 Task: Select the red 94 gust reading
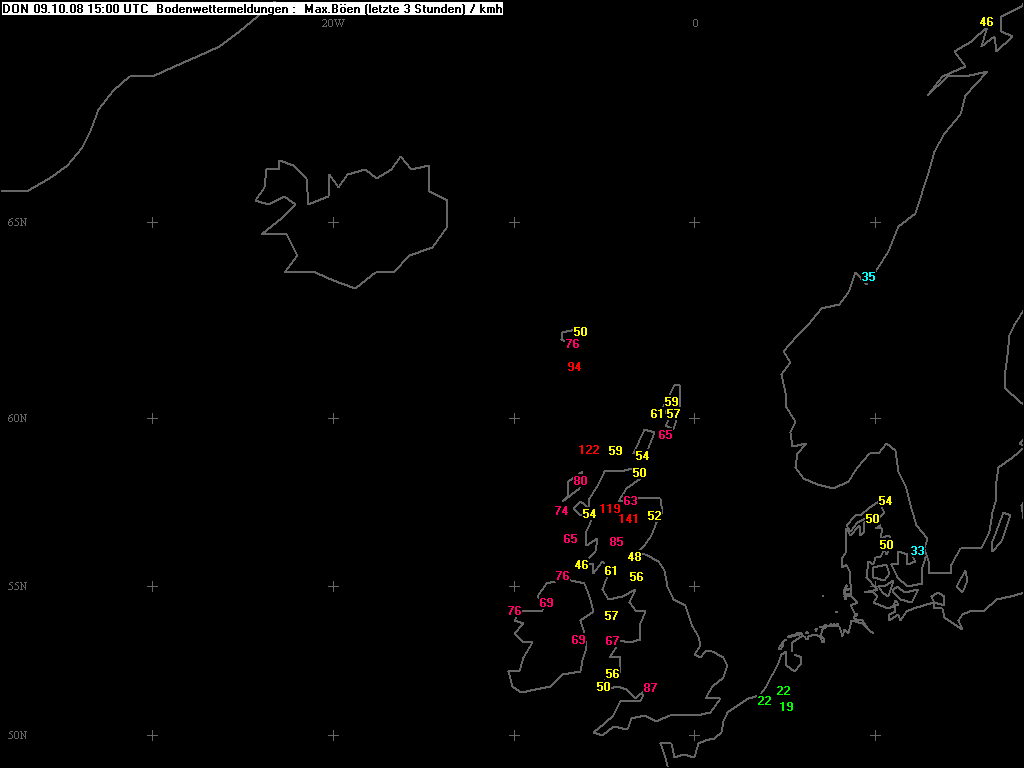[574, 367]
